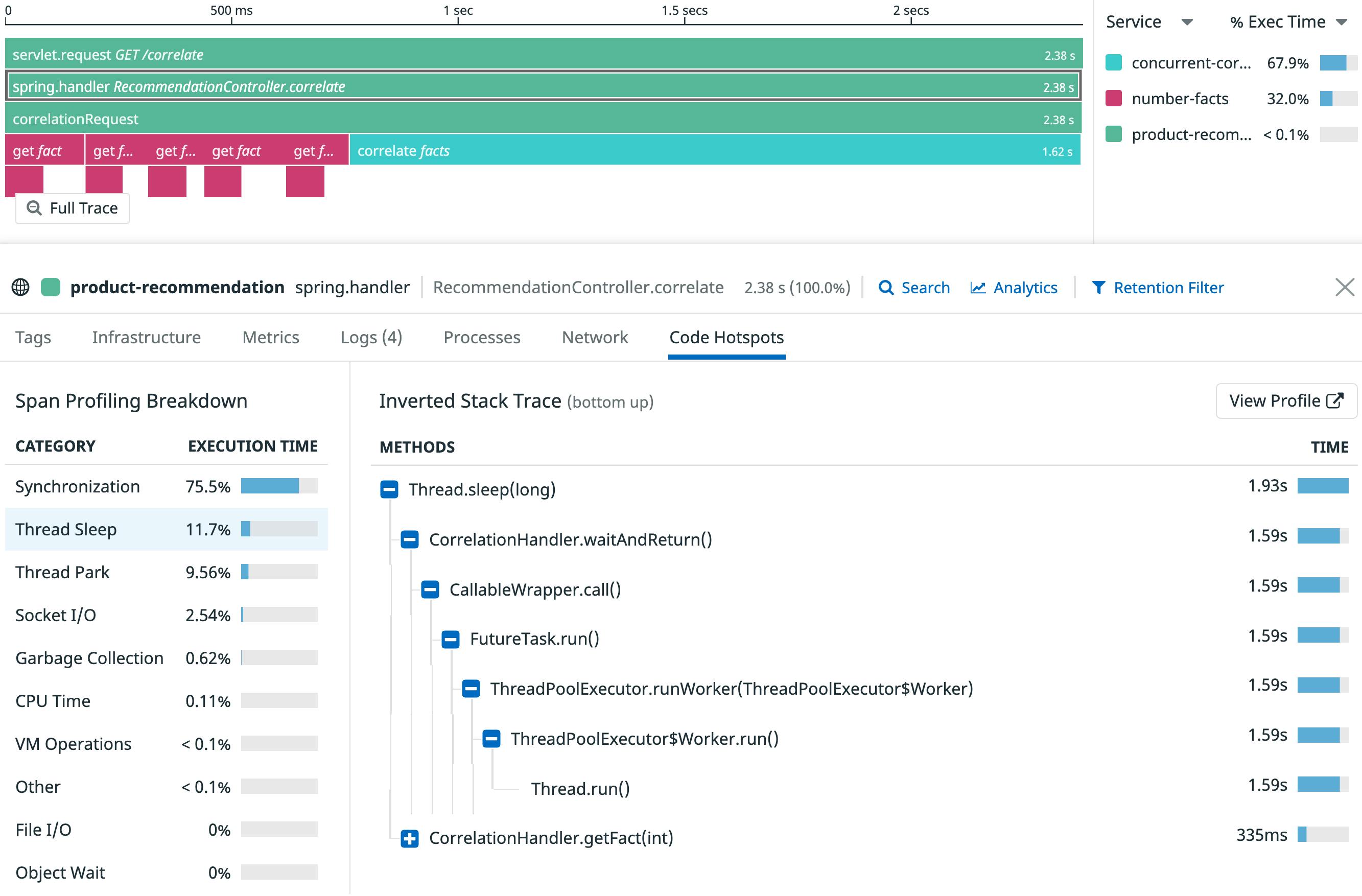Click the globe icon next to product-recommendation
Viewport: 1362px width, 896px height.
tap(21, 287)
